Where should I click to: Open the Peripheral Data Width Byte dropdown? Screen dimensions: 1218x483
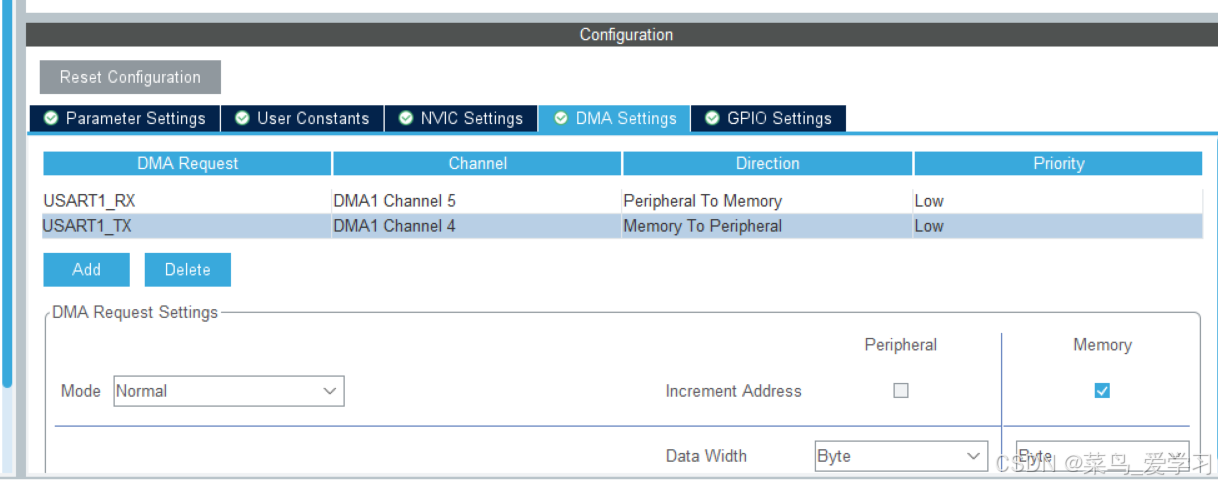(901, 456)
